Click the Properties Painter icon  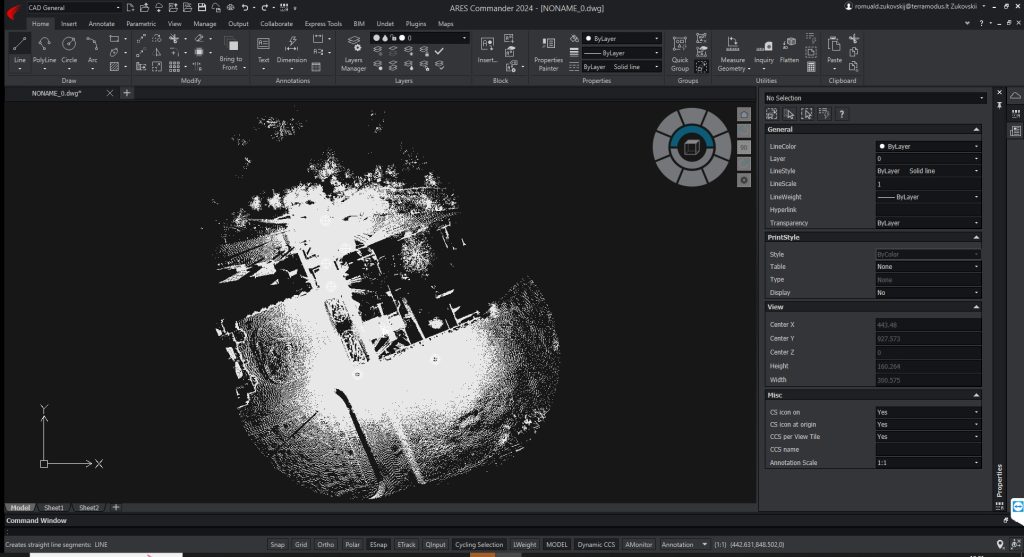[x=548, y=50]
